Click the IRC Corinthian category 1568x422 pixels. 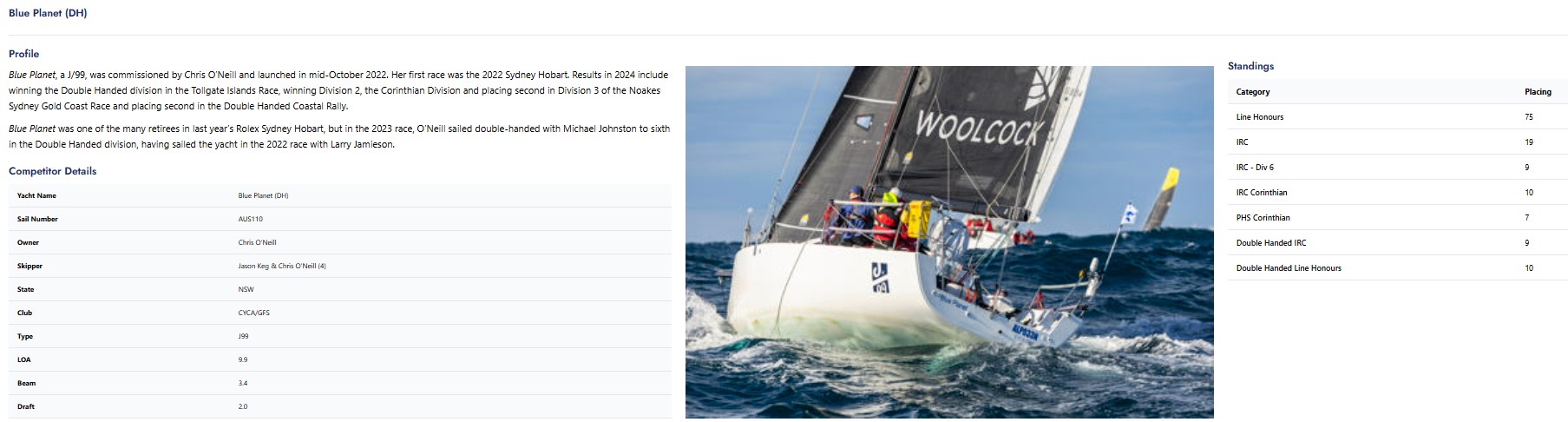tap(1262, 193)
